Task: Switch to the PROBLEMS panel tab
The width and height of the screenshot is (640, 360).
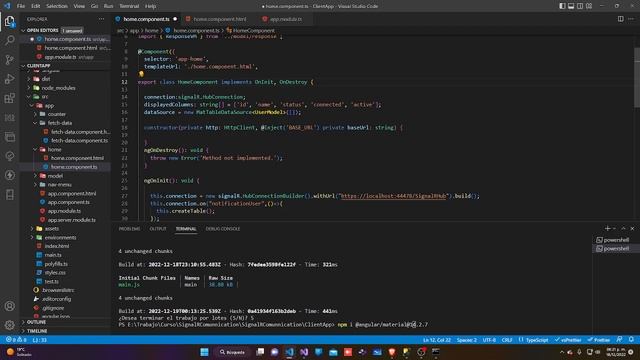Action: pyautogui.click(x=129, y=229)
